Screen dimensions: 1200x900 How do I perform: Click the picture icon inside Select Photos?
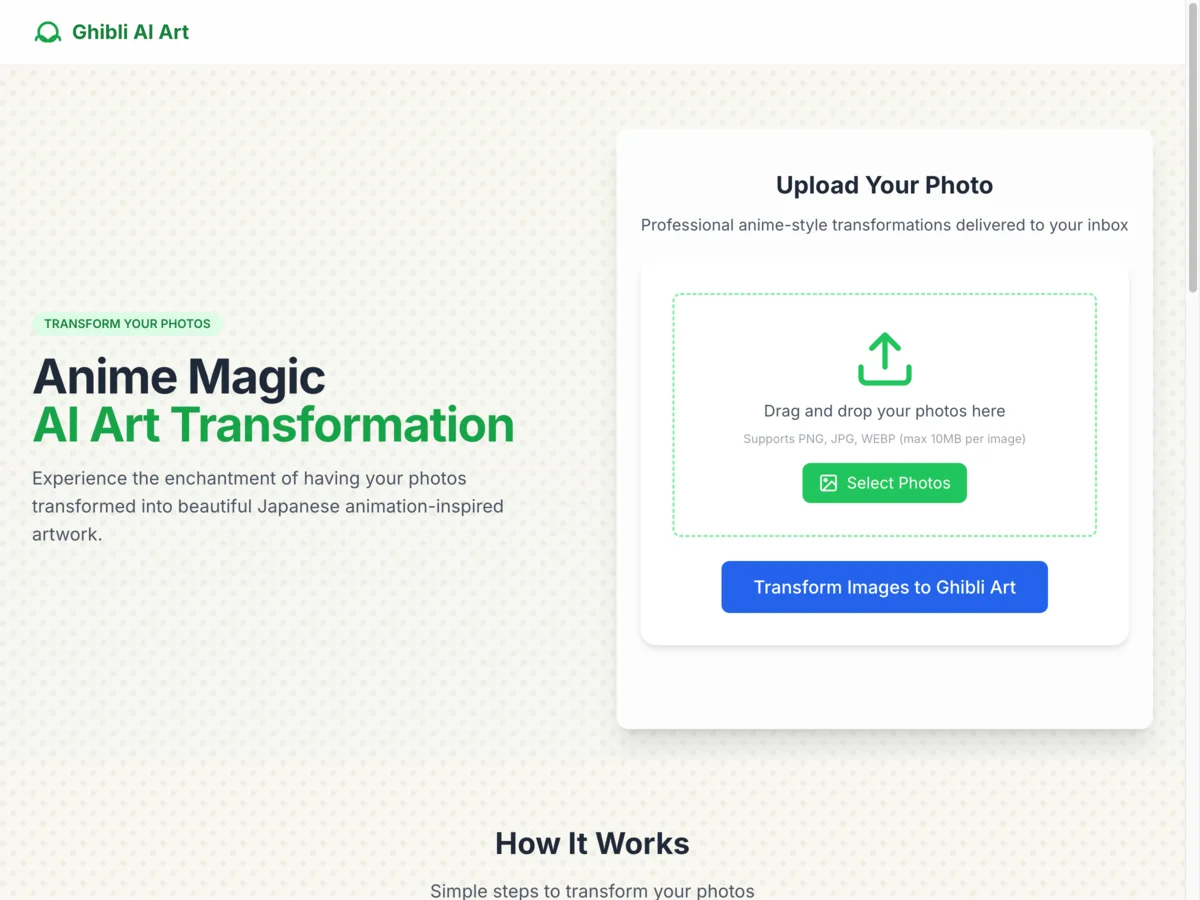click(828, 483)
